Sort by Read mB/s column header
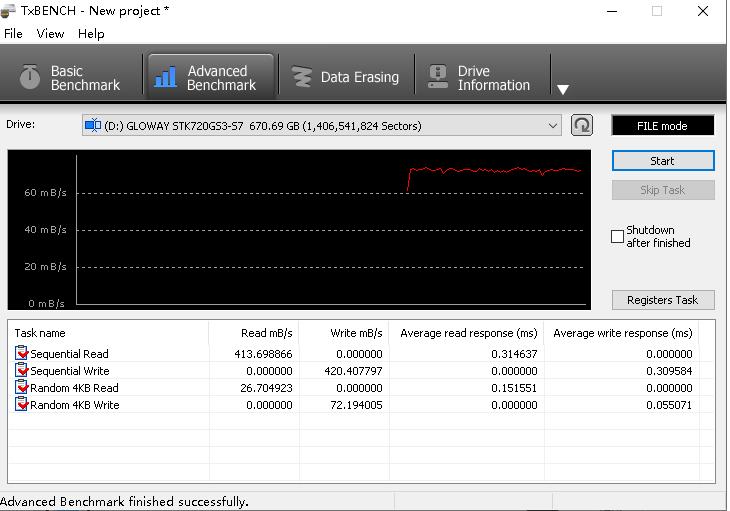The image size is (730, 511). pos(254,333)
